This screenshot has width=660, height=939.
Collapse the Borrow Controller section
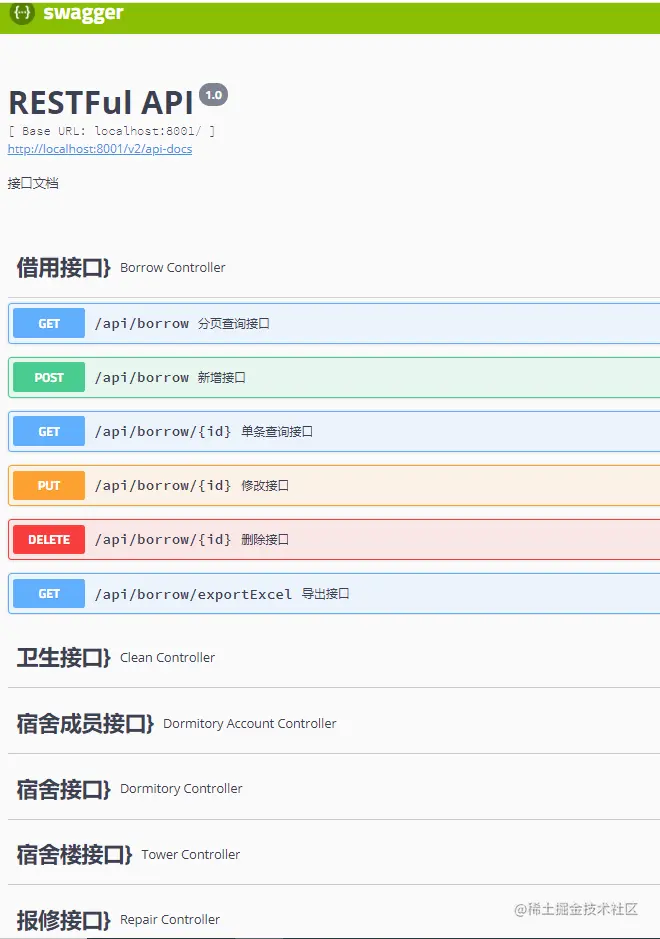coord(334,268)
